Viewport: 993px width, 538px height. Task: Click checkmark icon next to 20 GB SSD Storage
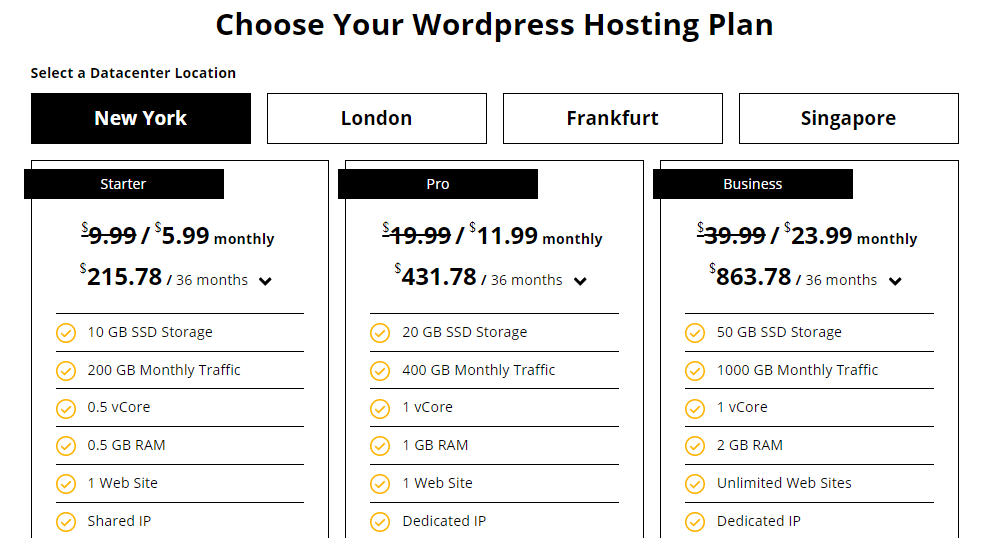[380, 333]
